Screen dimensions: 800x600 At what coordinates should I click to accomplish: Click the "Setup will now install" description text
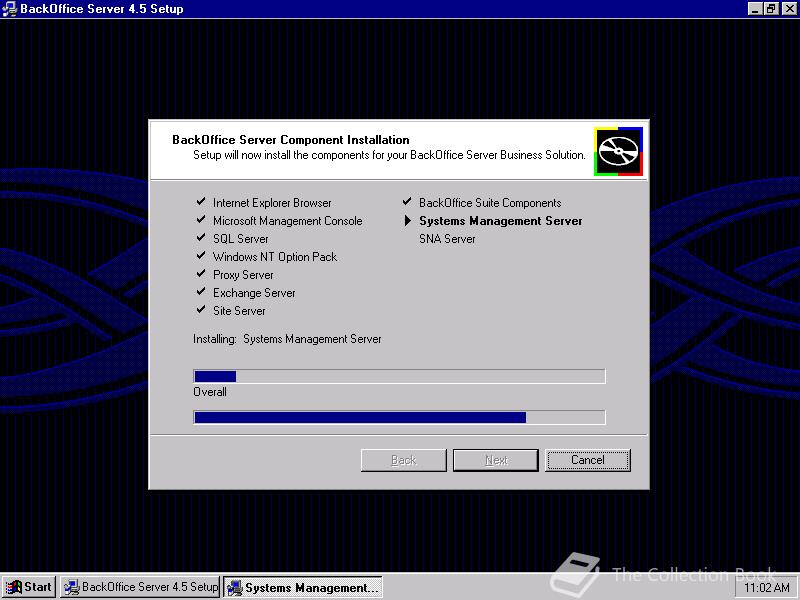(389, 155)
